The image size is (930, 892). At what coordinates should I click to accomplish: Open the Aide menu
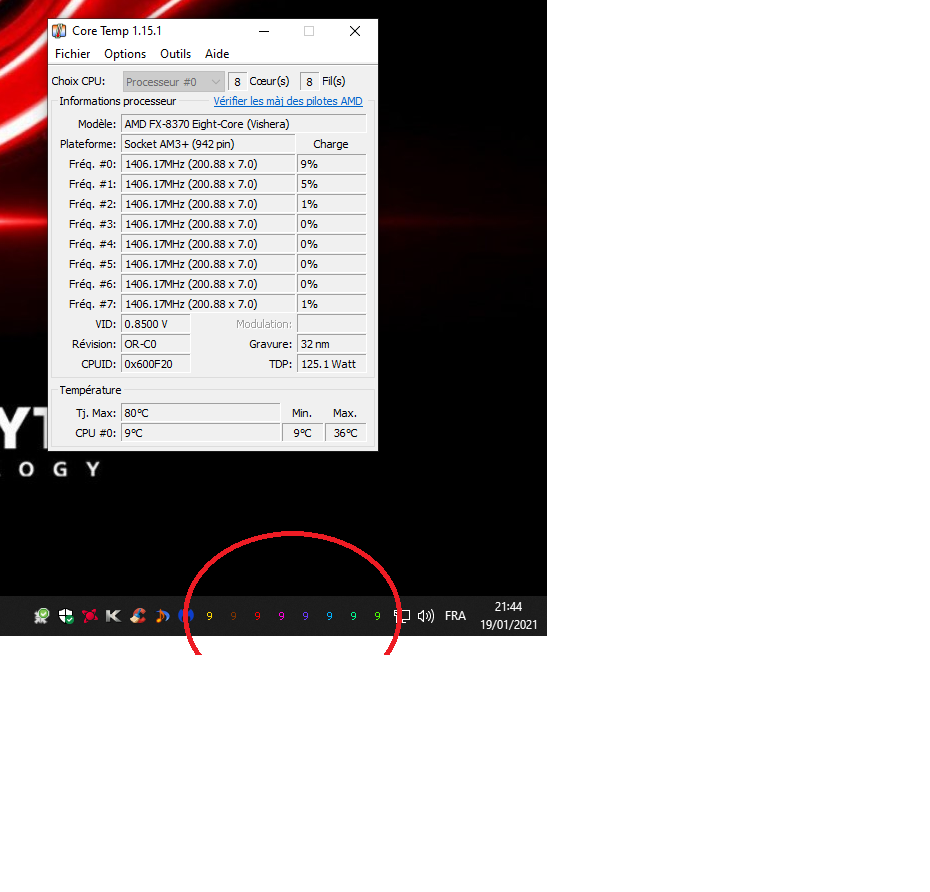pos(217,54)
